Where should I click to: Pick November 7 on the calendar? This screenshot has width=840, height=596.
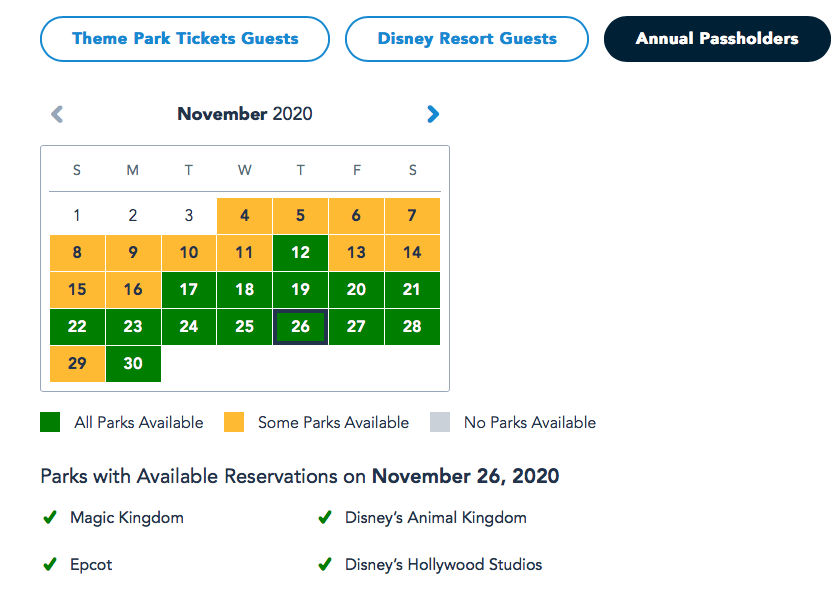coord(412,216)
